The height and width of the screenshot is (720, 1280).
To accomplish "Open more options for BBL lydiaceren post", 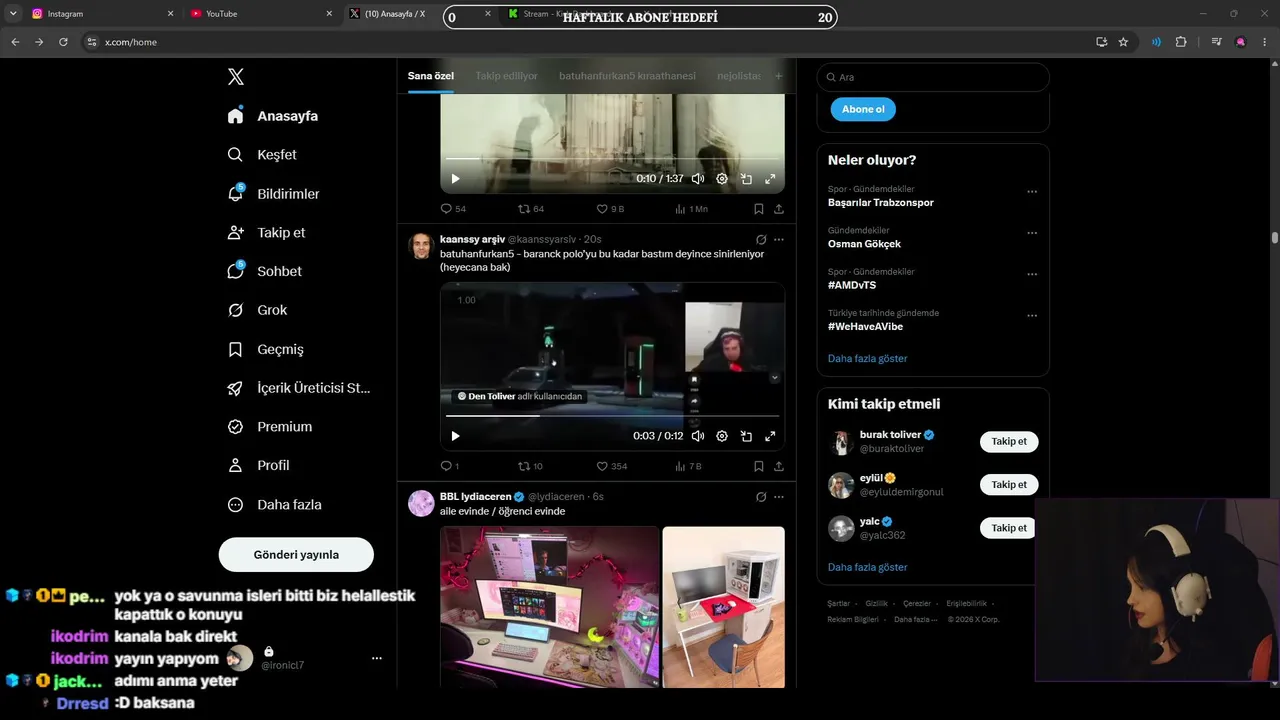I will pos(779,497).
